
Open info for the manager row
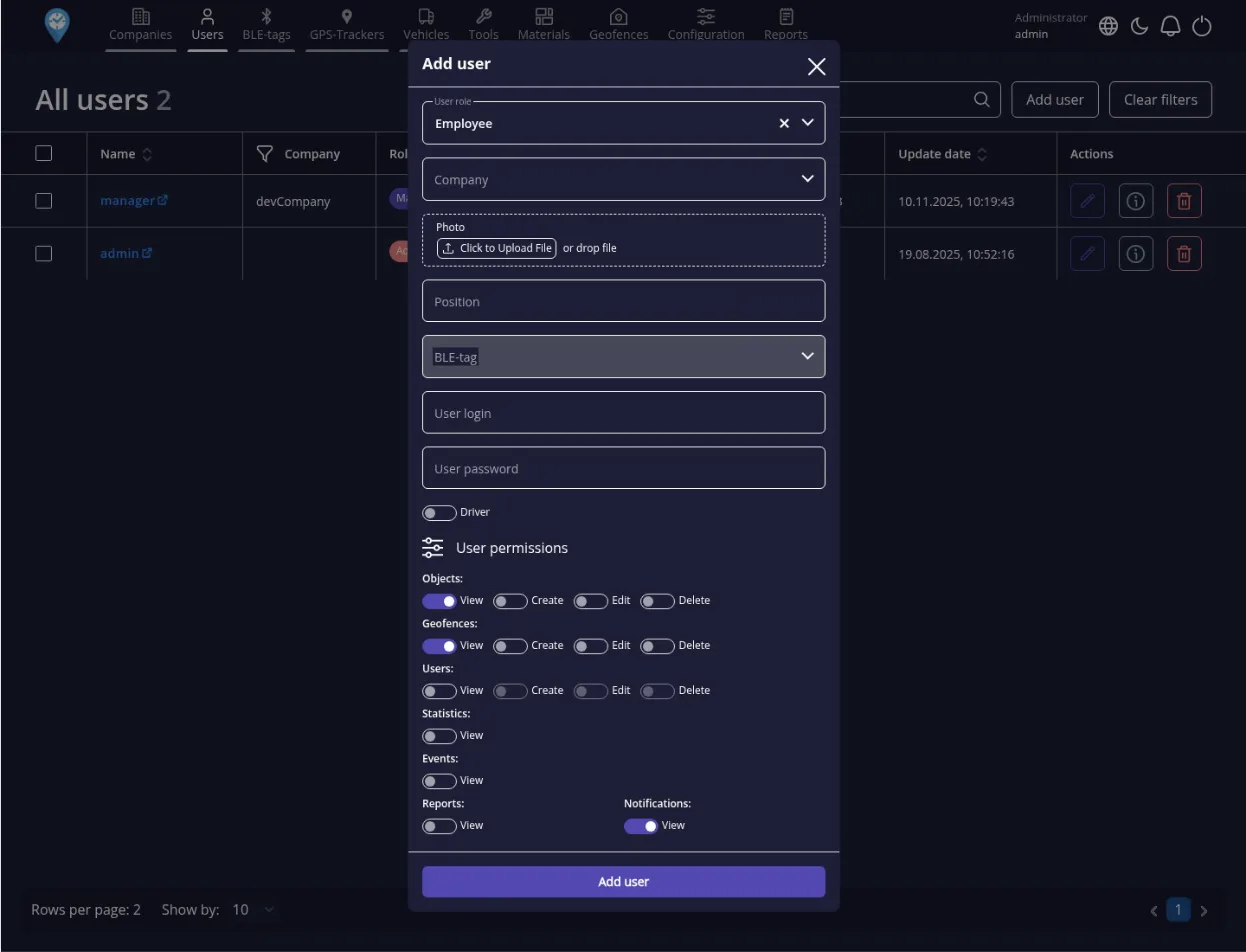click(1135, 201)
